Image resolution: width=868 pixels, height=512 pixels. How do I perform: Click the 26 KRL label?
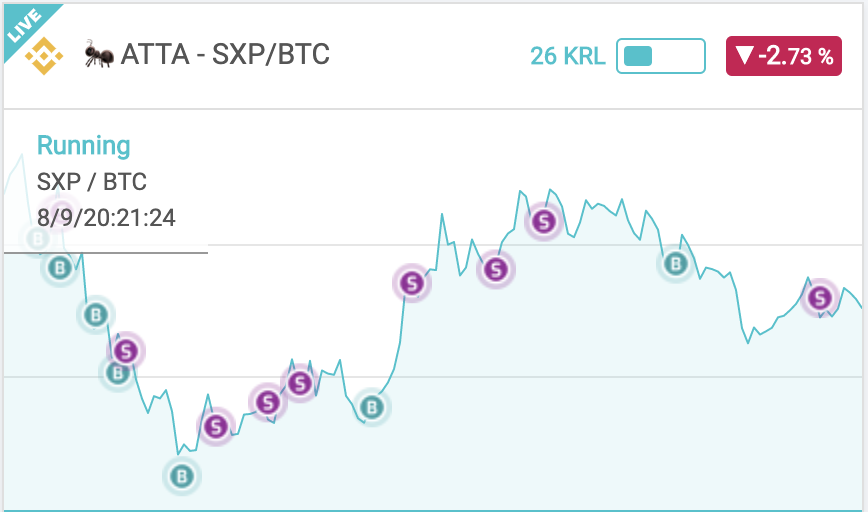tap(567, 56)
